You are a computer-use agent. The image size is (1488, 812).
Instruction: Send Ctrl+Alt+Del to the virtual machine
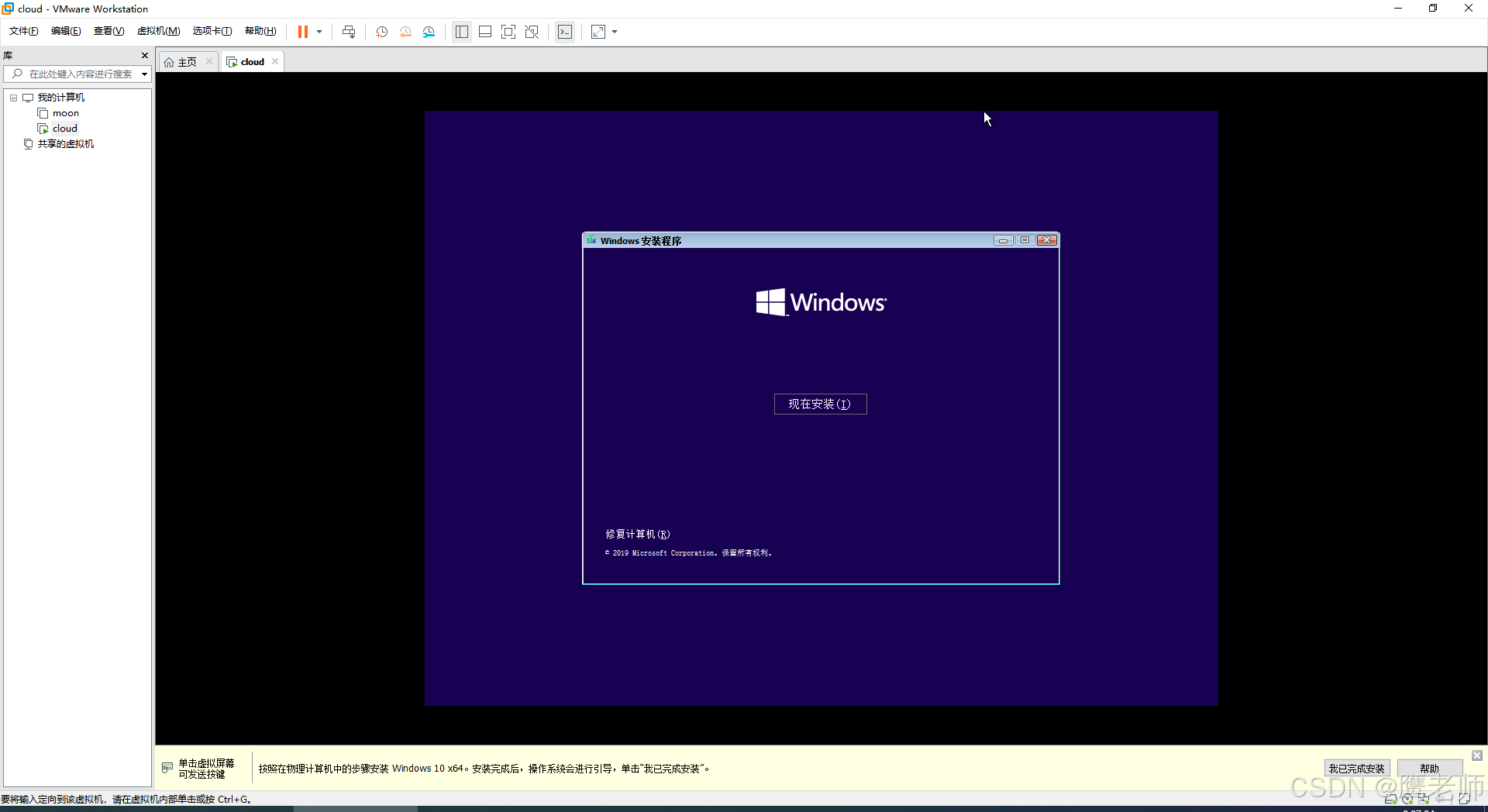click(349, 32)
